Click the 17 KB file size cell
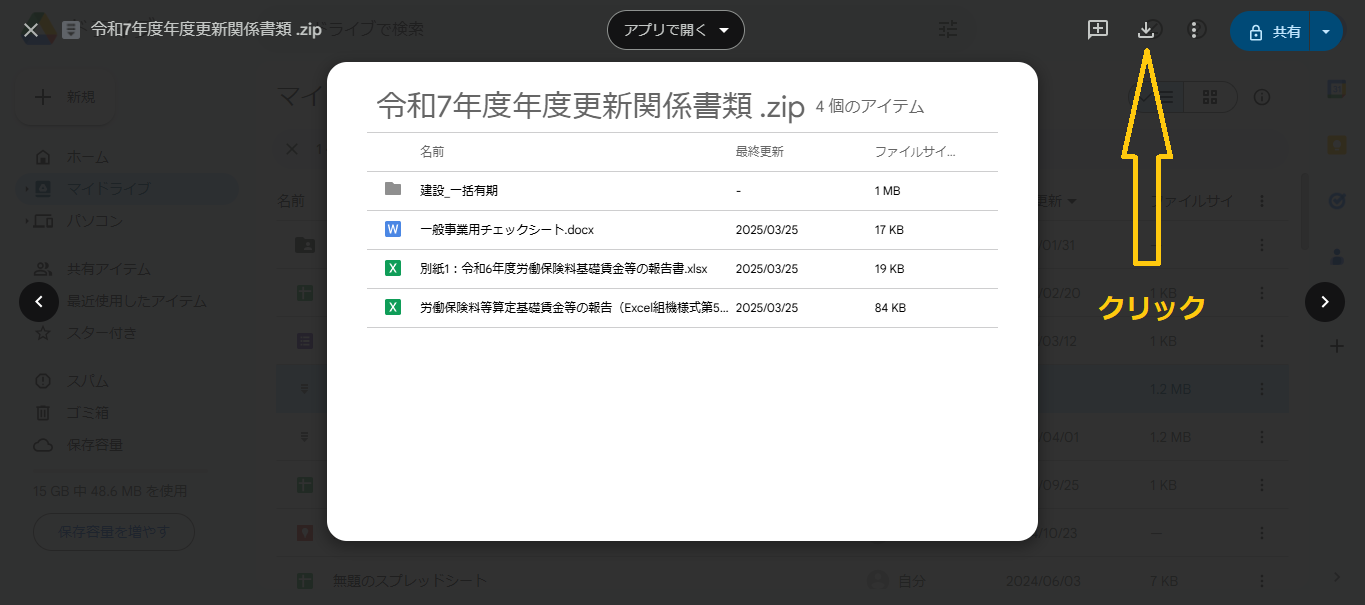The image size is (1365, 605). [889, 229]
